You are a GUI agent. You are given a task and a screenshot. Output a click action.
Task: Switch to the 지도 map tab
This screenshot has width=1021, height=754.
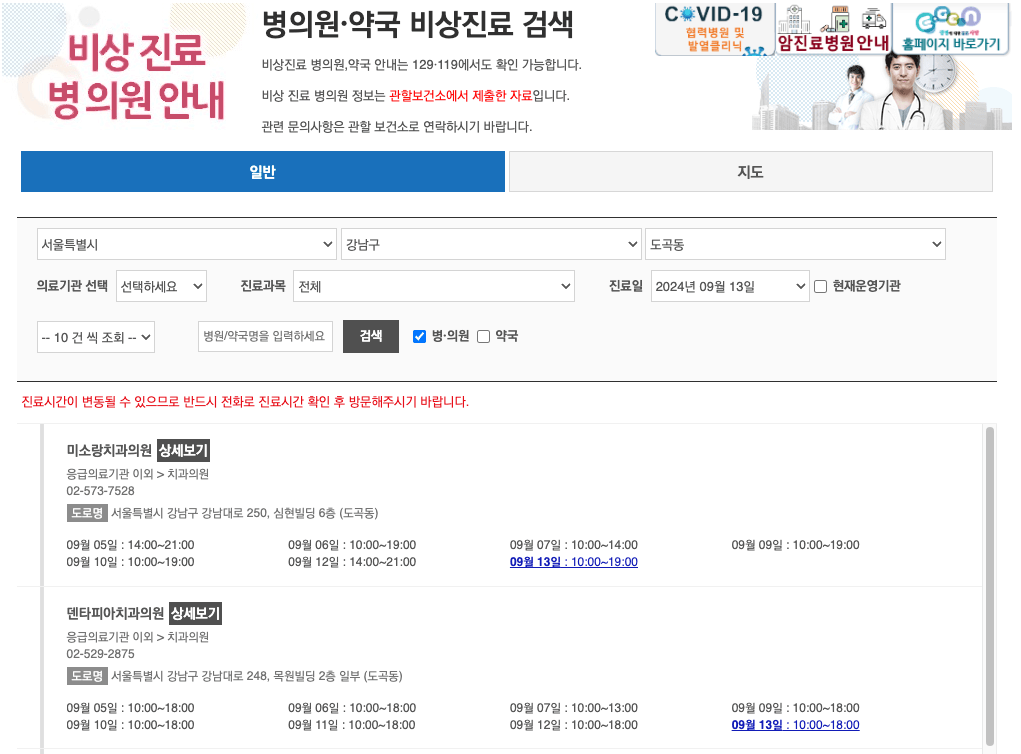click(x=751, y=171)
